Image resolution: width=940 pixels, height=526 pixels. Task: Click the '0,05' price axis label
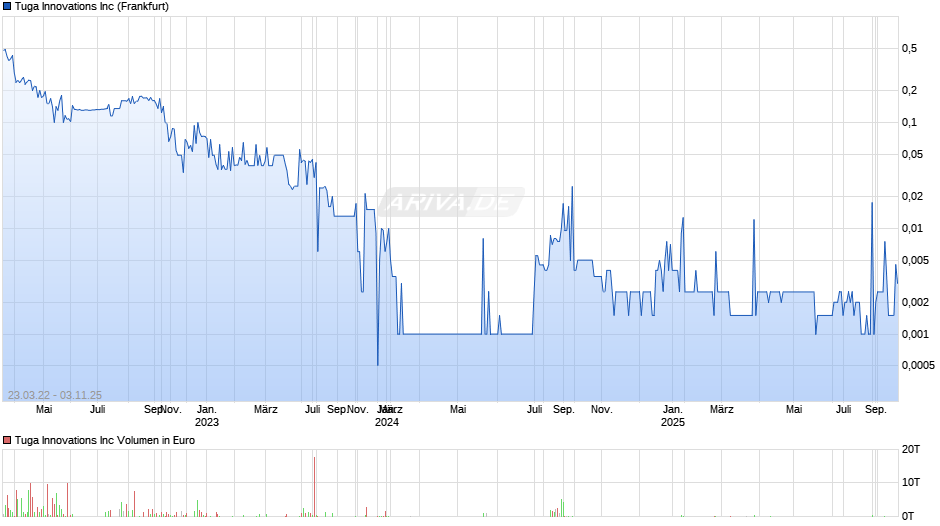(912, 155)
